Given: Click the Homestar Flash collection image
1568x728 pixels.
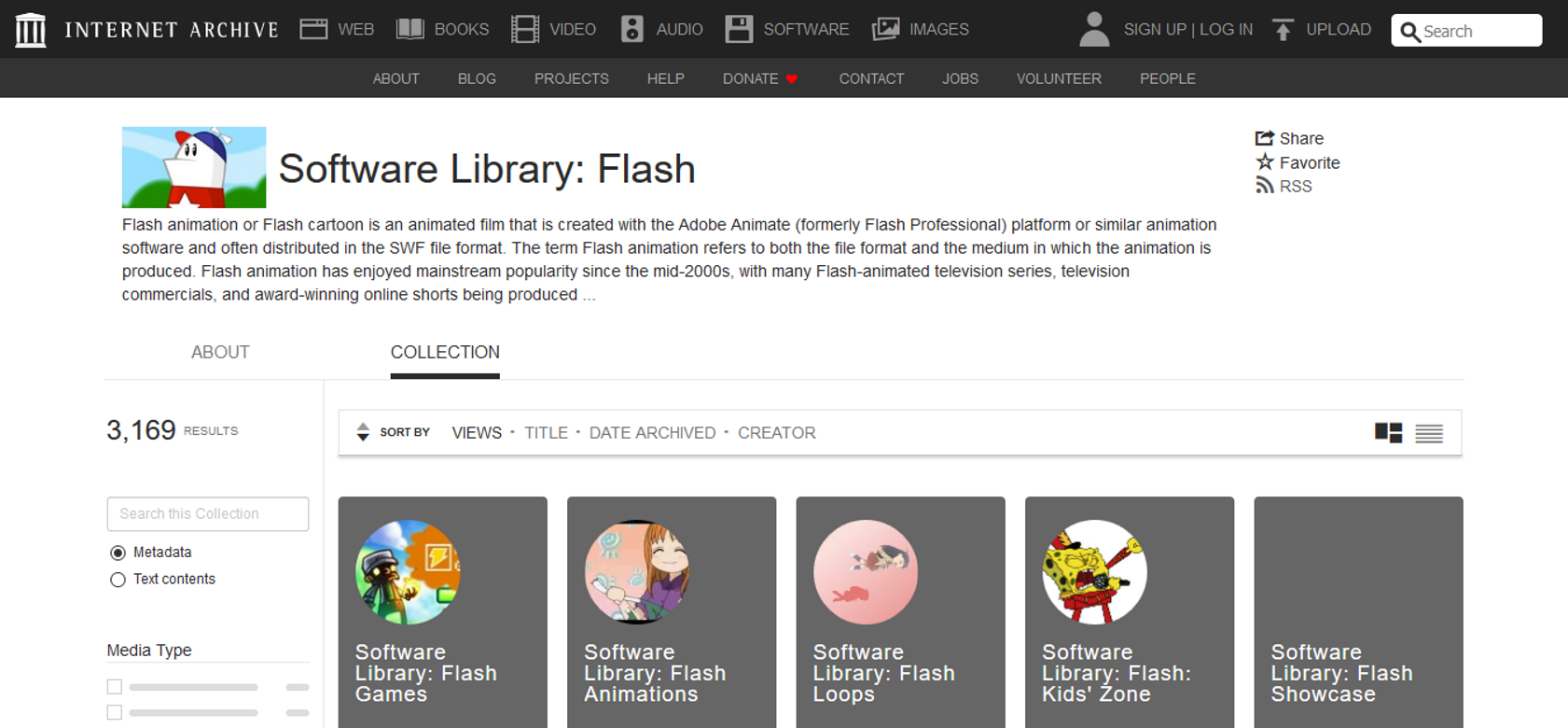Looking at the screenshot, I should pyautogui.click(x=194, y=167).
